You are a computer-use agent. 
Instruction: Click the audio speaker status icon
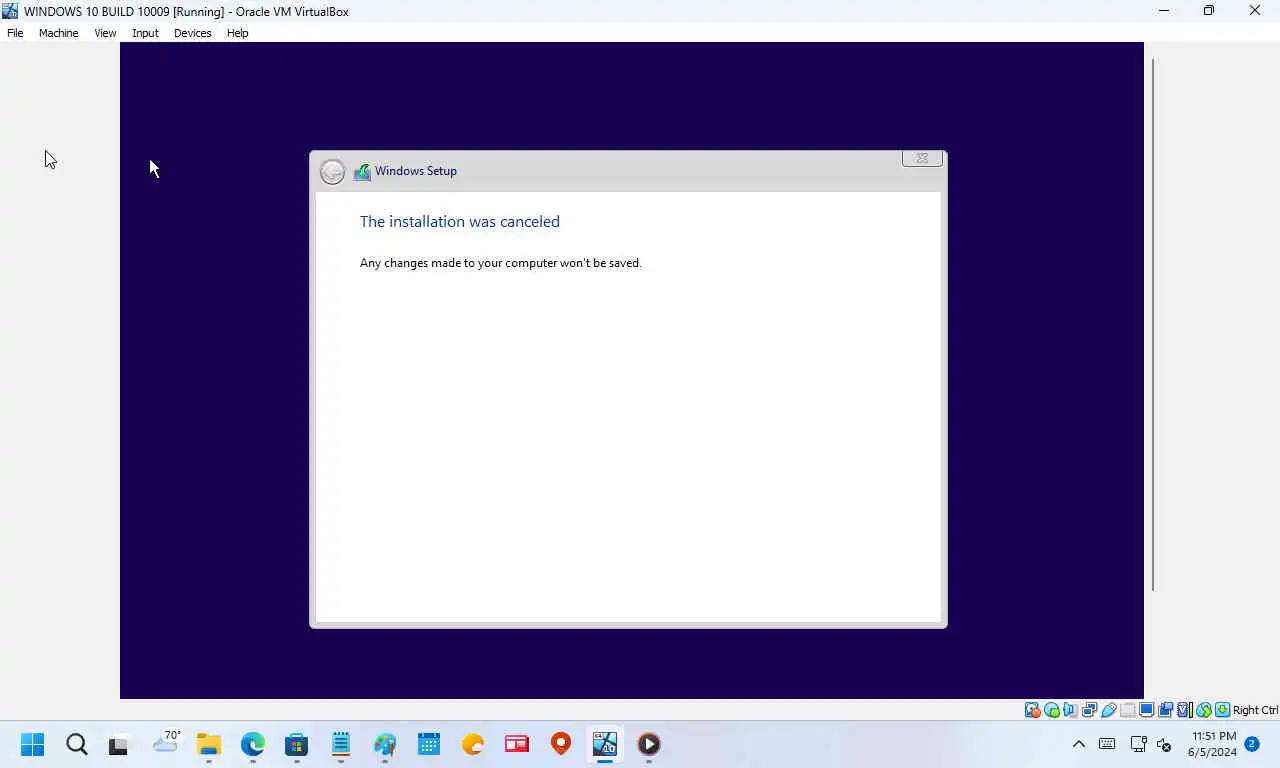coord(1069,710)
